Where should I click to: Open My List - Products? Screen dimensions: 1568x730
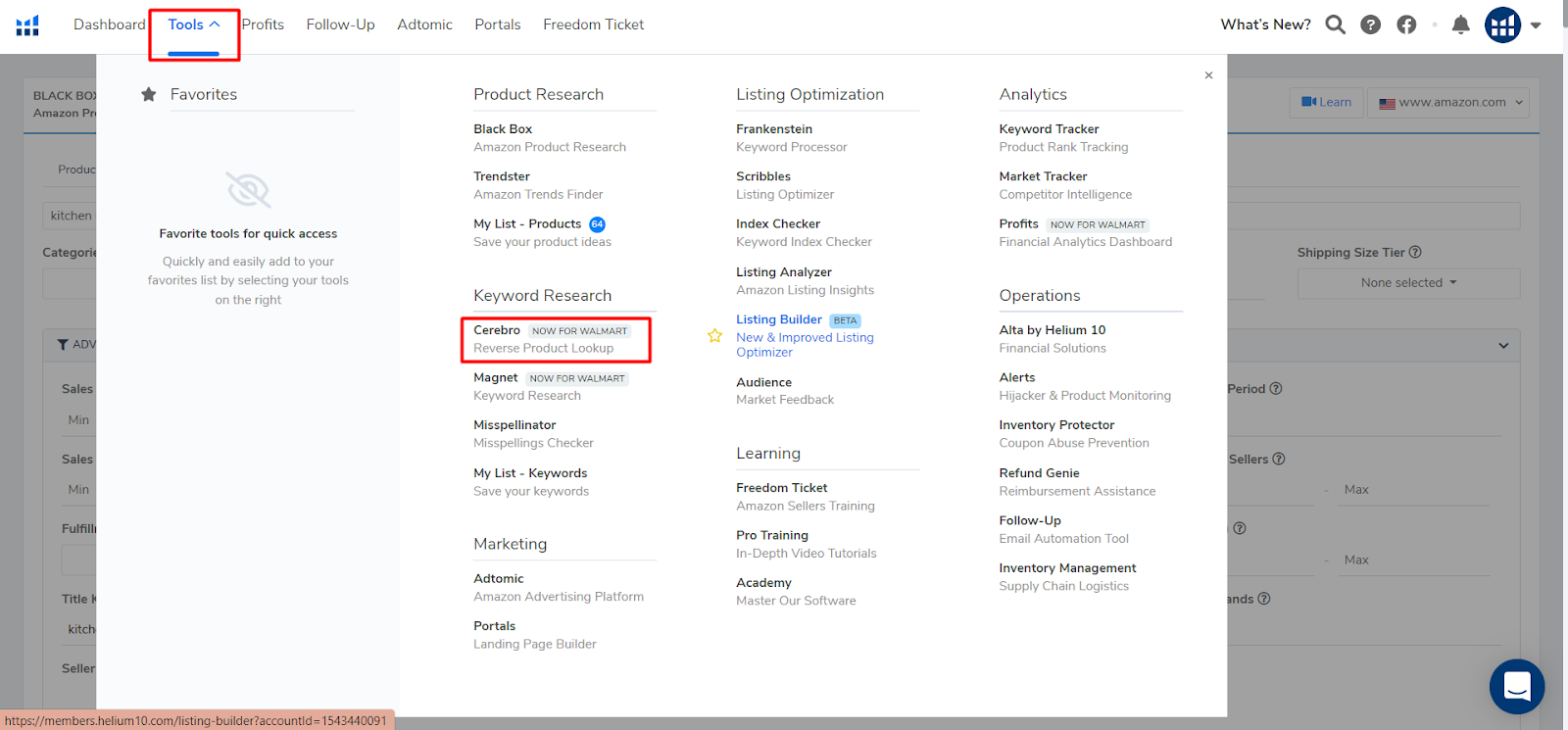click(x=542, y=233)
